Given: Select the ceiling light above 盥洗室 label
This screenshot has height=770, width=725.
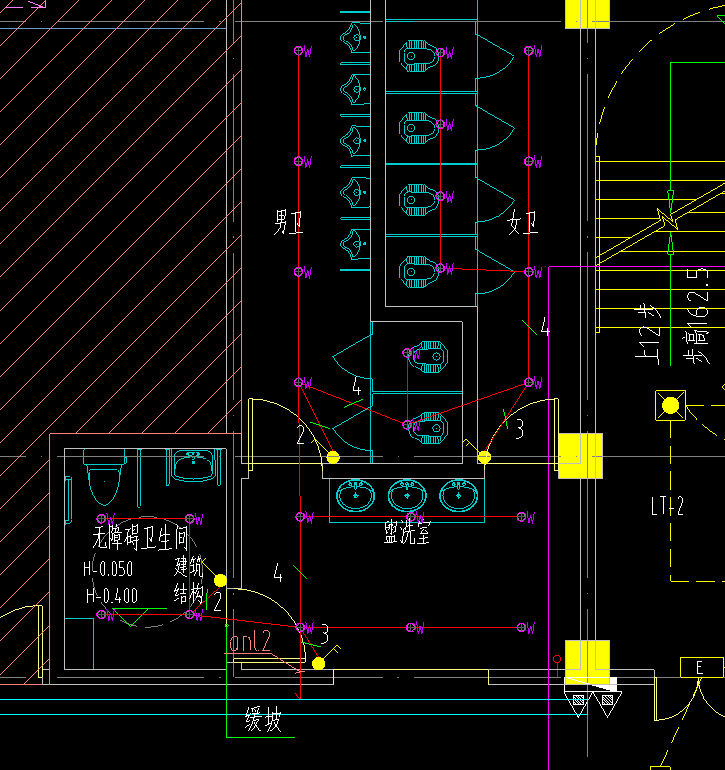Looking at the screenshot, I should 412,517.
